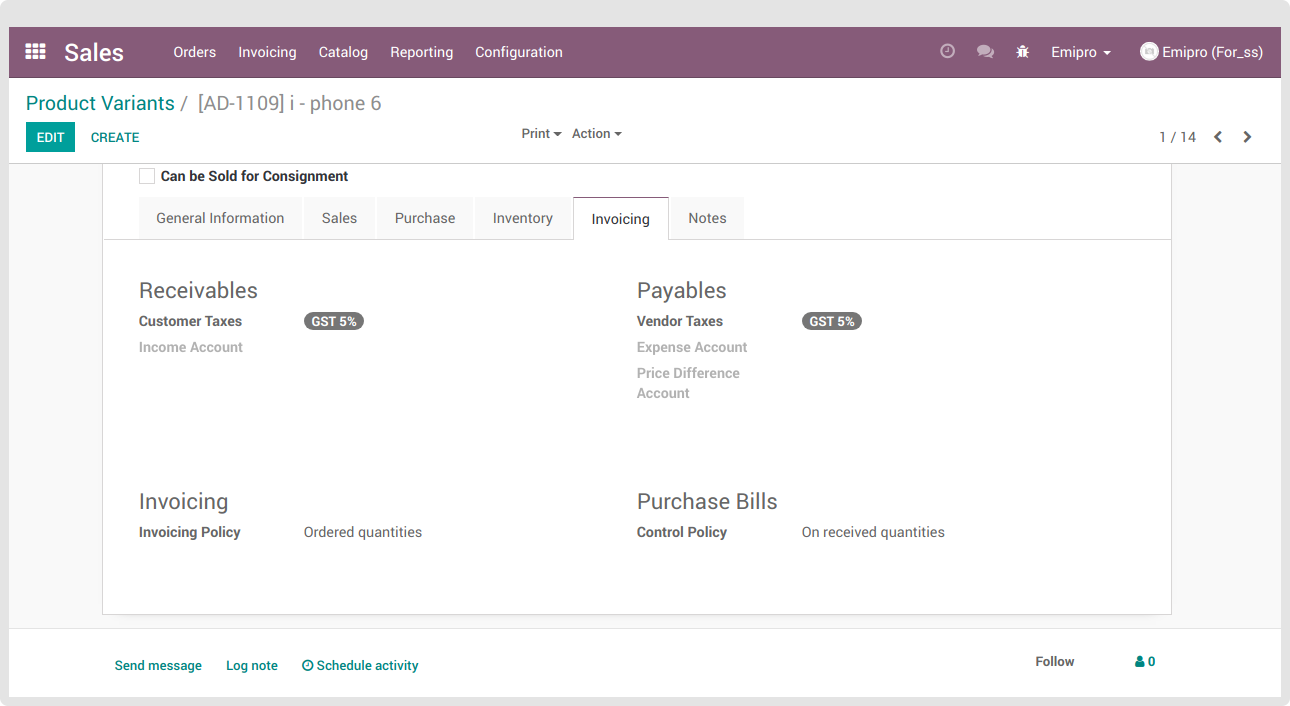Image resolution: width=1290 pixels, height=706 pixels.
Task: Click the CREATE button
Action: click(x=115, y=137)
